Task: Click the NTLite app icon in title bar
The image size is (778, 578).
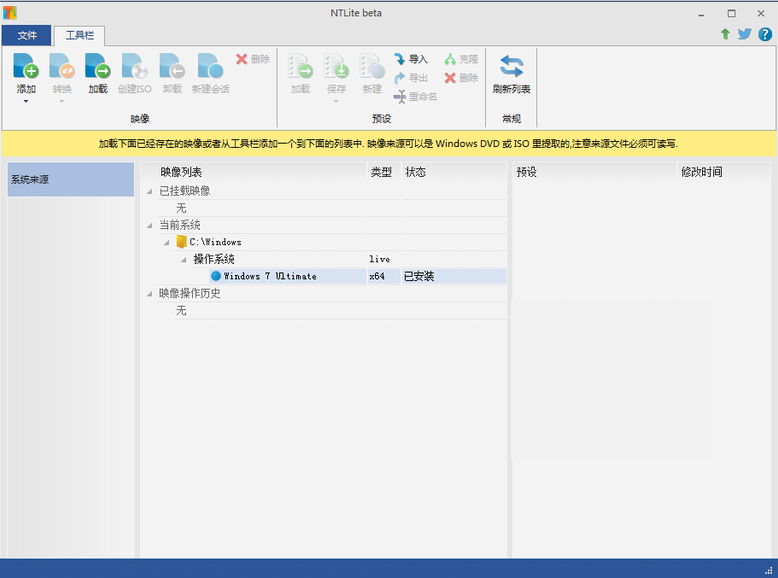Action: [x=9, y=12]
